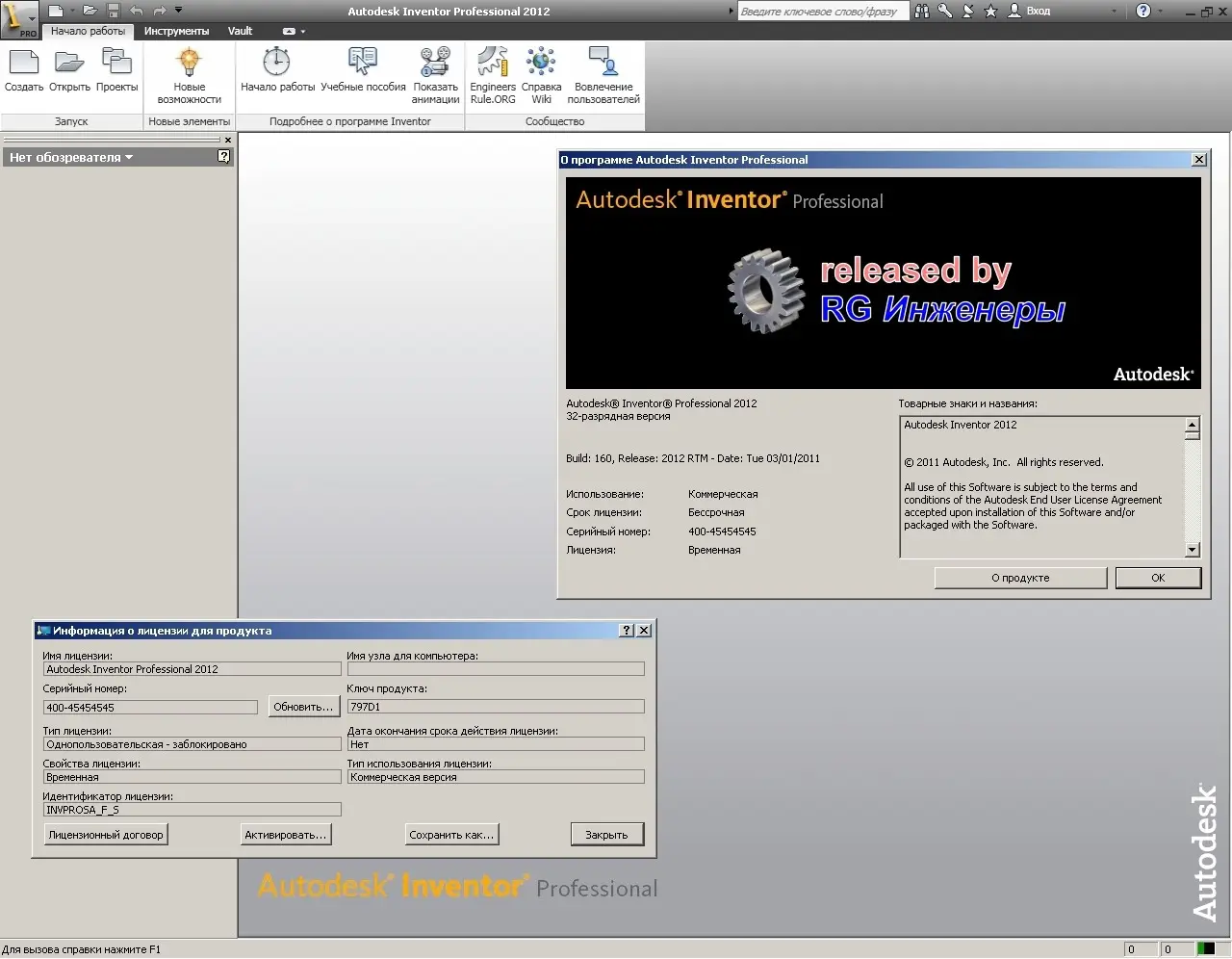The width and height of the screenshot is (1232, 959).
Task: Click Обновить… button
Action: (x=303, y=707)
